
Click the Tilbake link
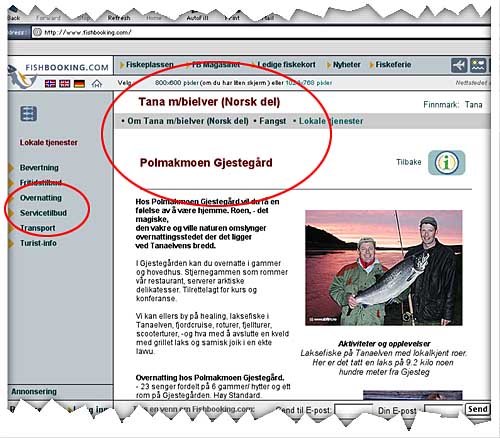(x=409, y=162)
